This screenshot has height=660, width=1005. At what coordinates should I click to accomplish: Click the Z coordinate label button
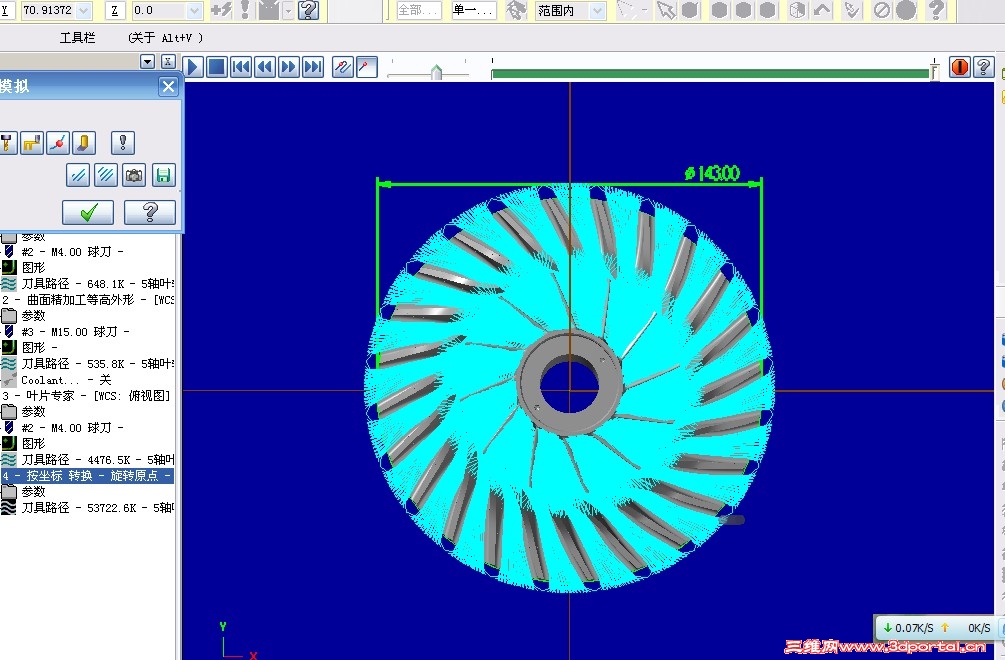pos(114,10)
